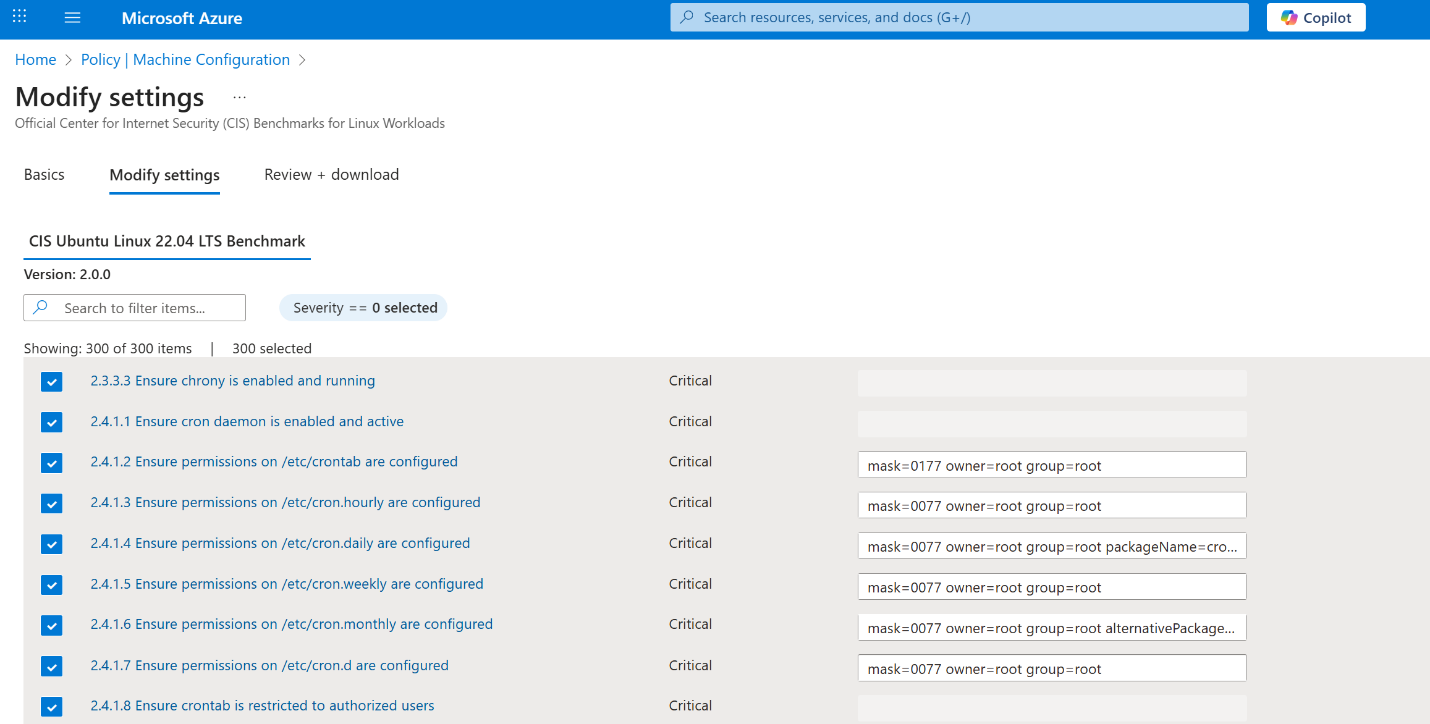Open the Basics tab
Viewport: 1430px width, 724px height.
point(44,174)
